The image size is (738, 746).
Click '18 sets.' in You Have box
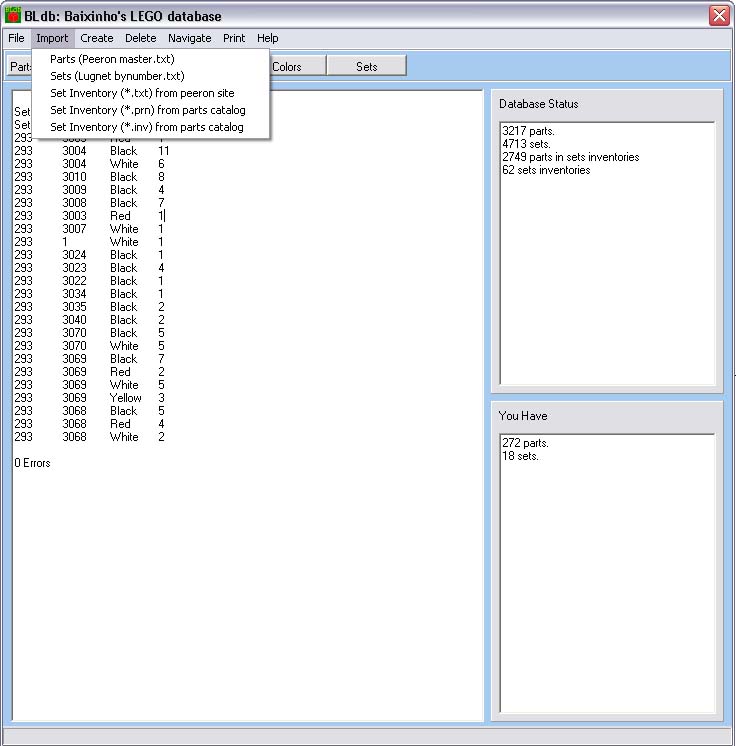521,456
